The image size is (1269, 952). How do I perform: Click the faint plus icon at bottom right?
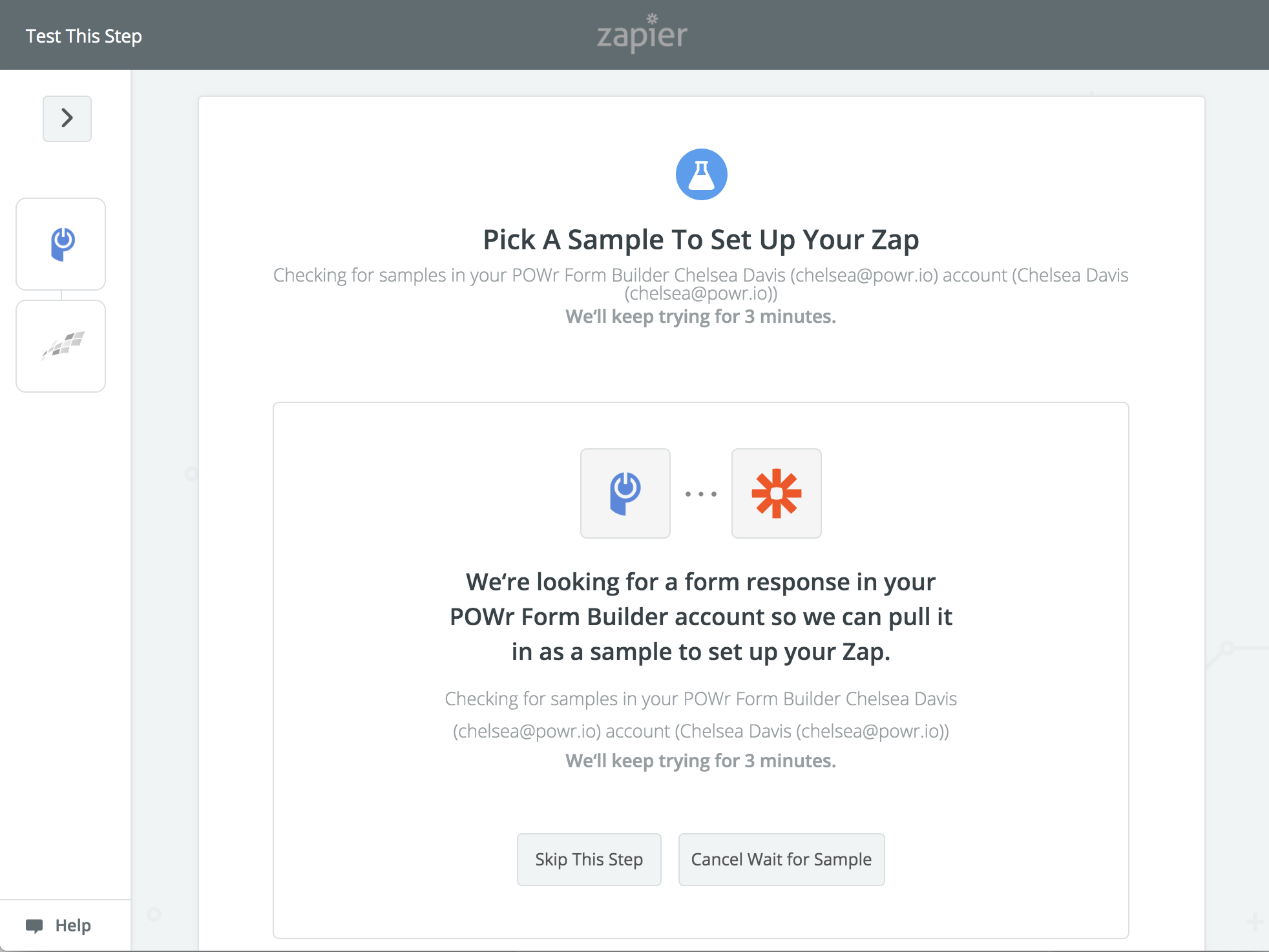pyautogui.click(x=1254, y=922)
